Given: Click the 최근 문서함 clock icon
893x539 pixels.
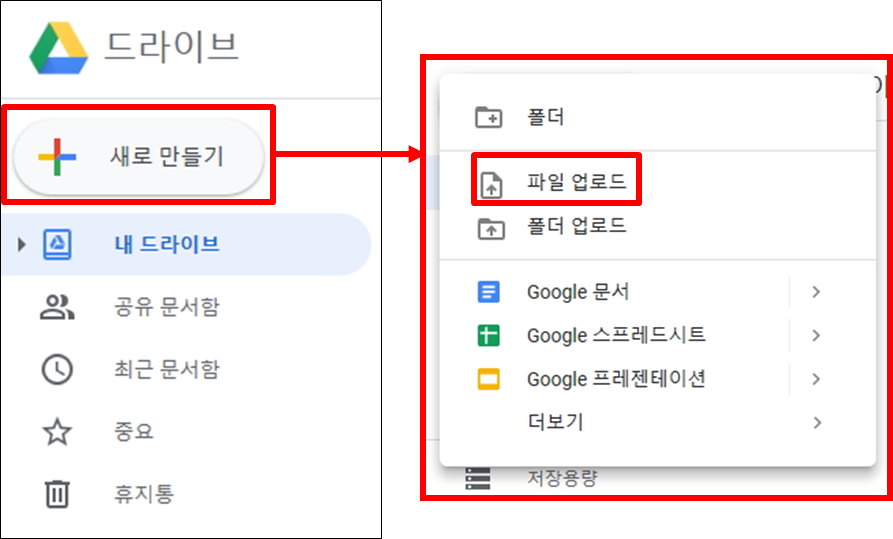Looking at the screenshot, I should 57,369.
